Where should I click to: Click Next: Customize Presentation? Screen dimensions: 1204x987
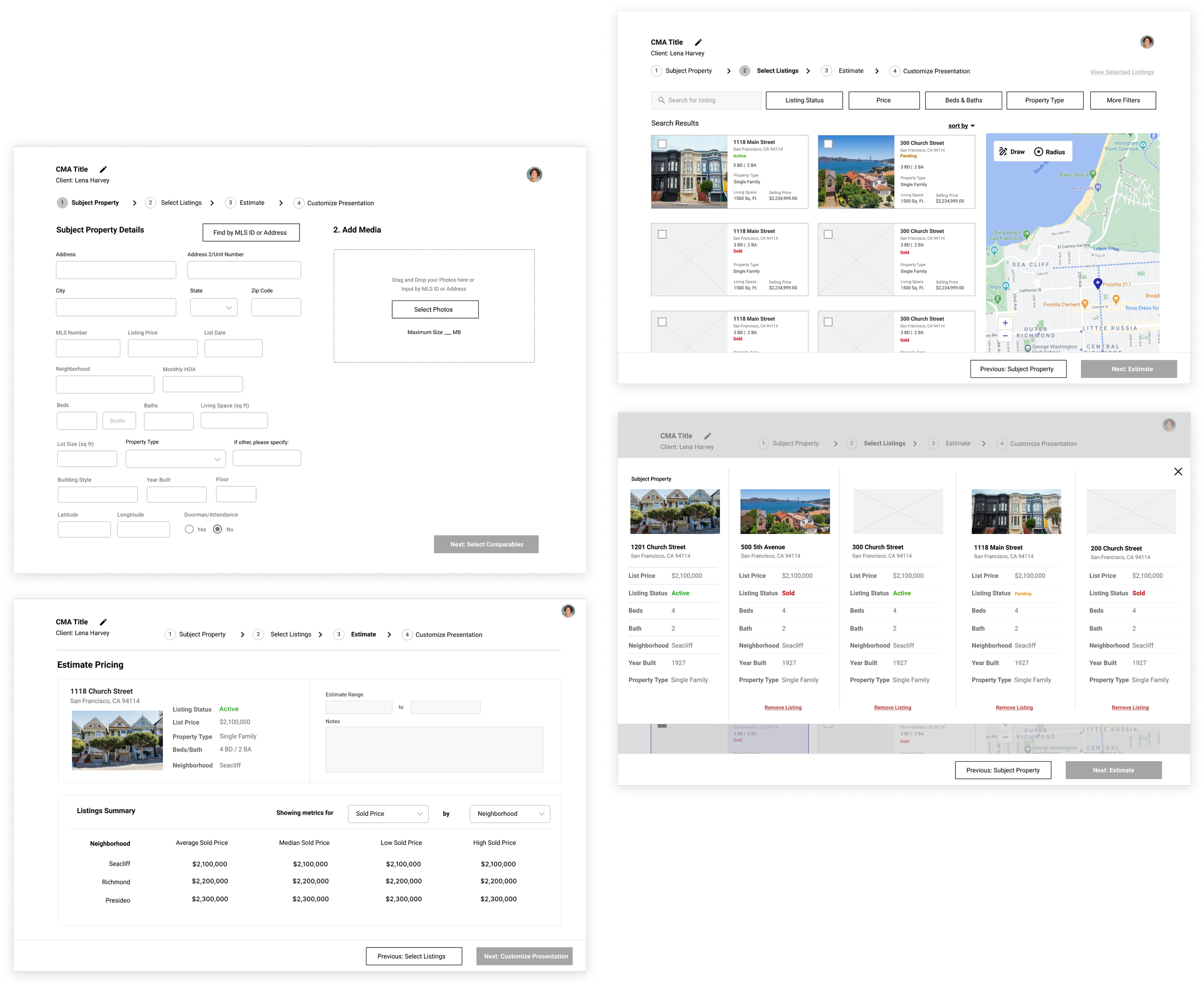coord(524,956)
